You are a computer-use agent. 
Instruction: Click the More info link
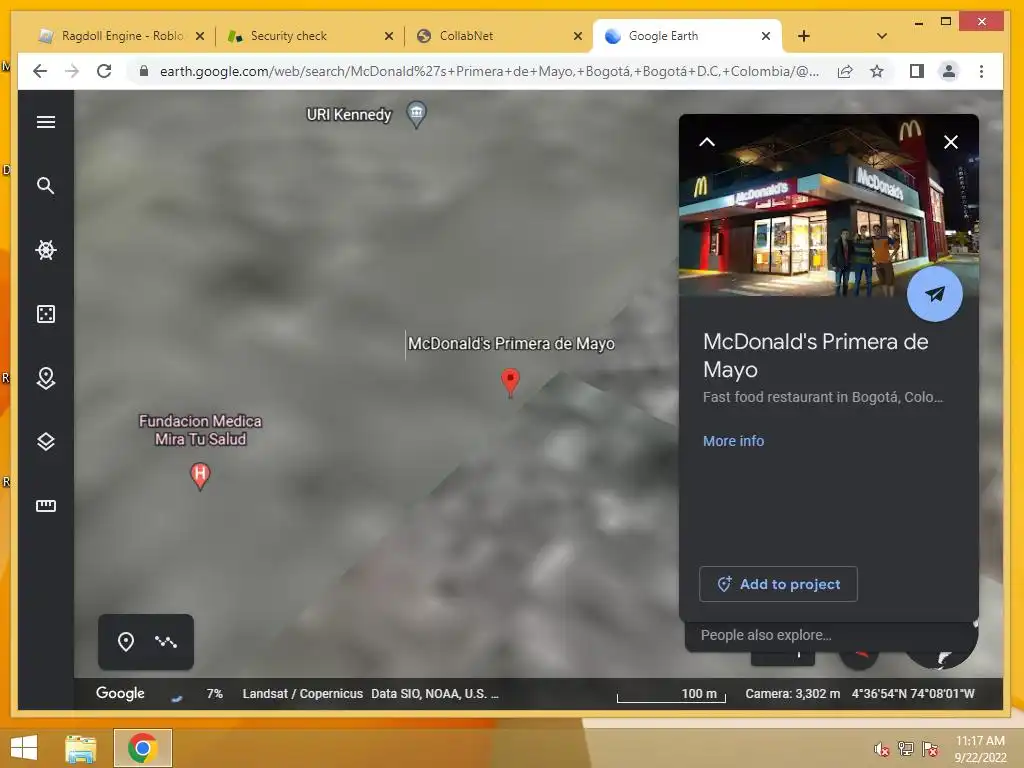point(733,441)
